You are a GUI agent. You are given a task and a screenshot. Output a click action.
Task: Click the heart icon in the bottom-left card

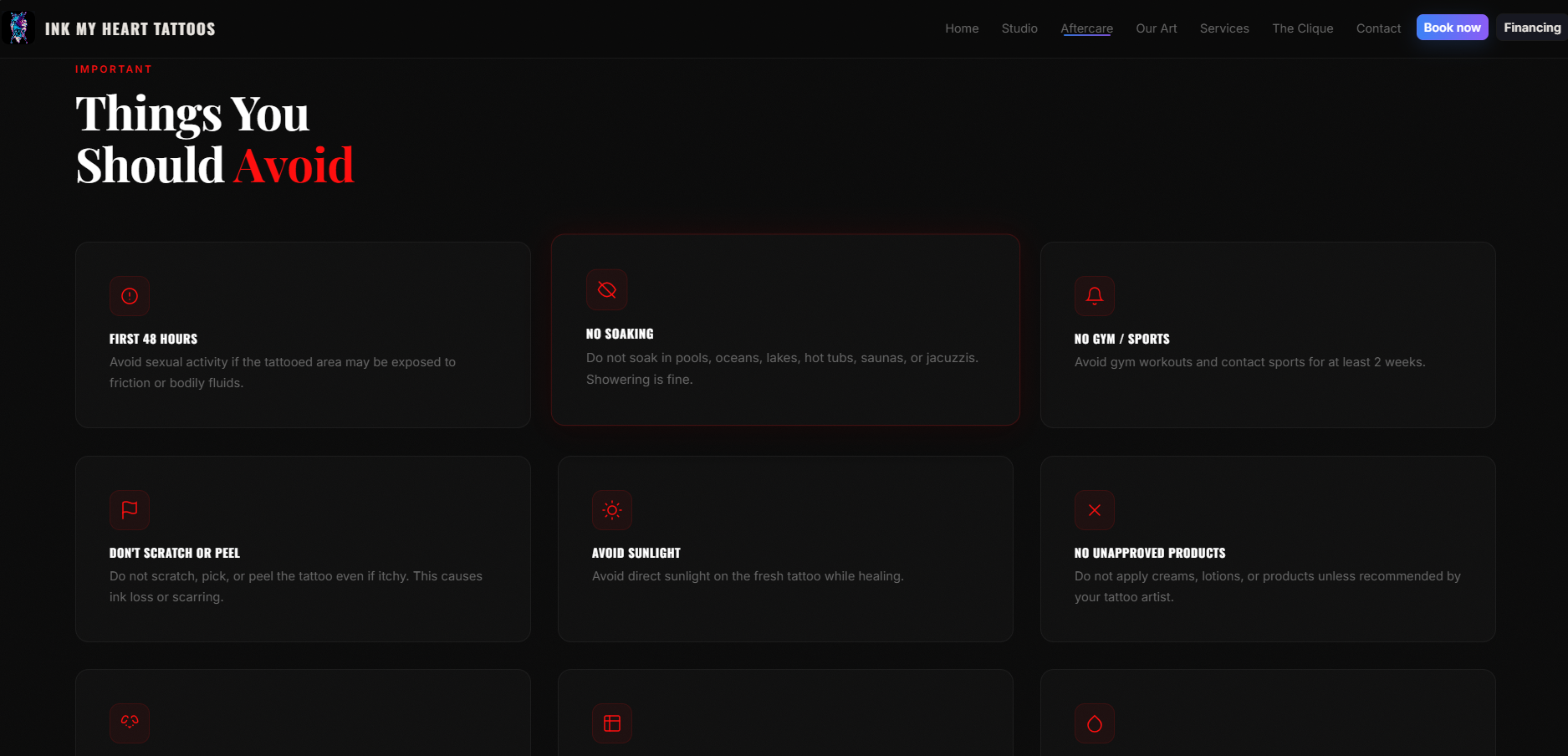point(130,723)
